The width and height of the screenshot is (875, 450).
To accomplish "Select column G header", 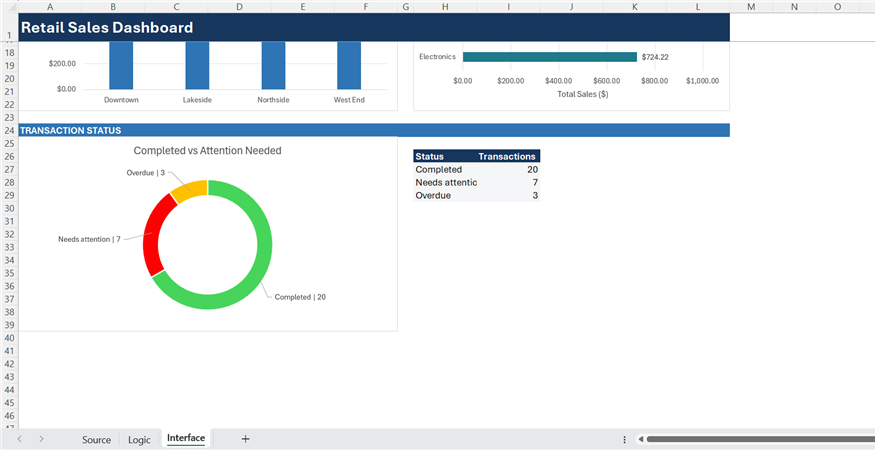I will pos(405,7).
